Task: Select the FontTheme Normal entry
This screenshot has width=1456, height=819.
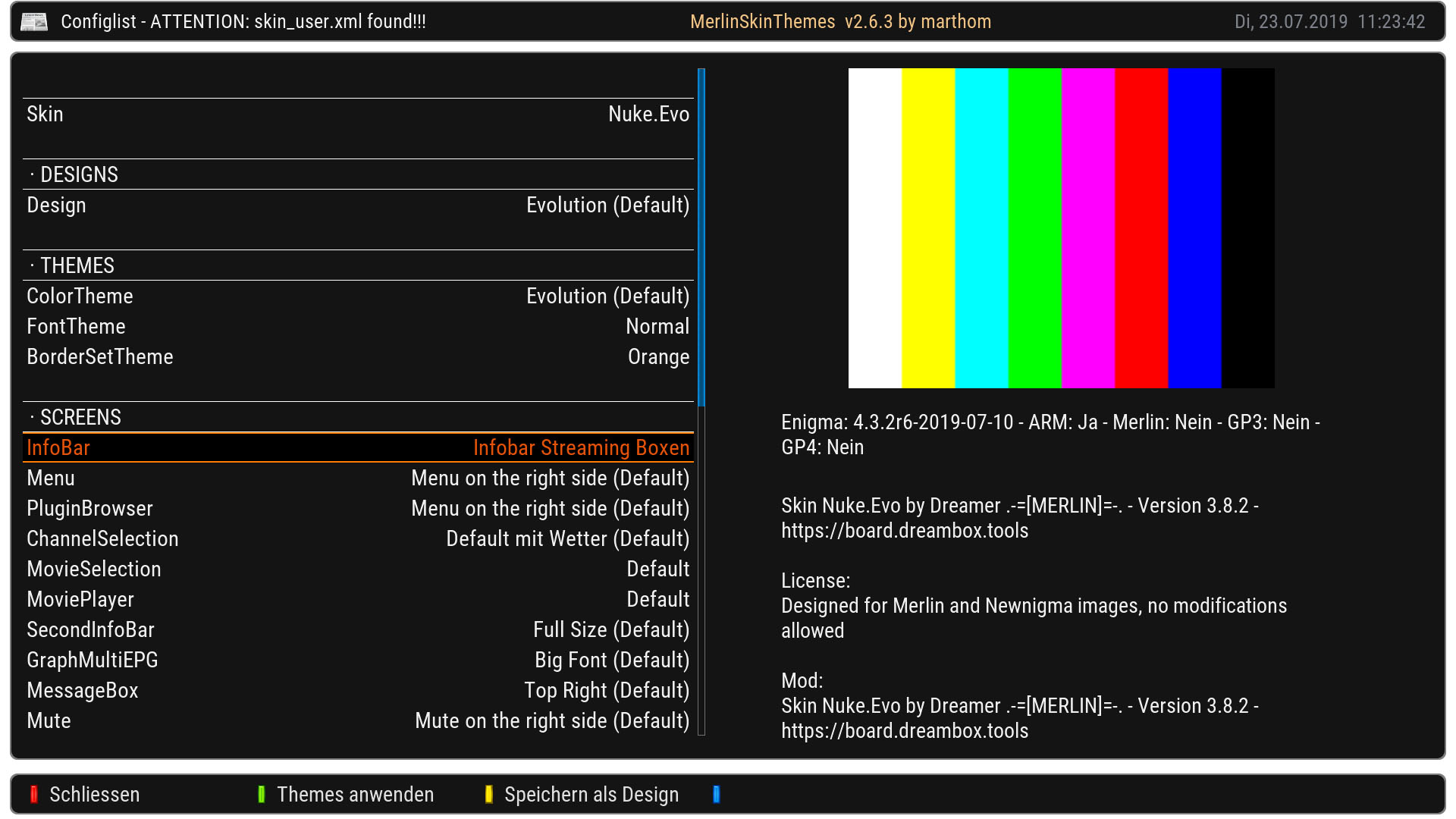Action: click(x=358, y=326)
